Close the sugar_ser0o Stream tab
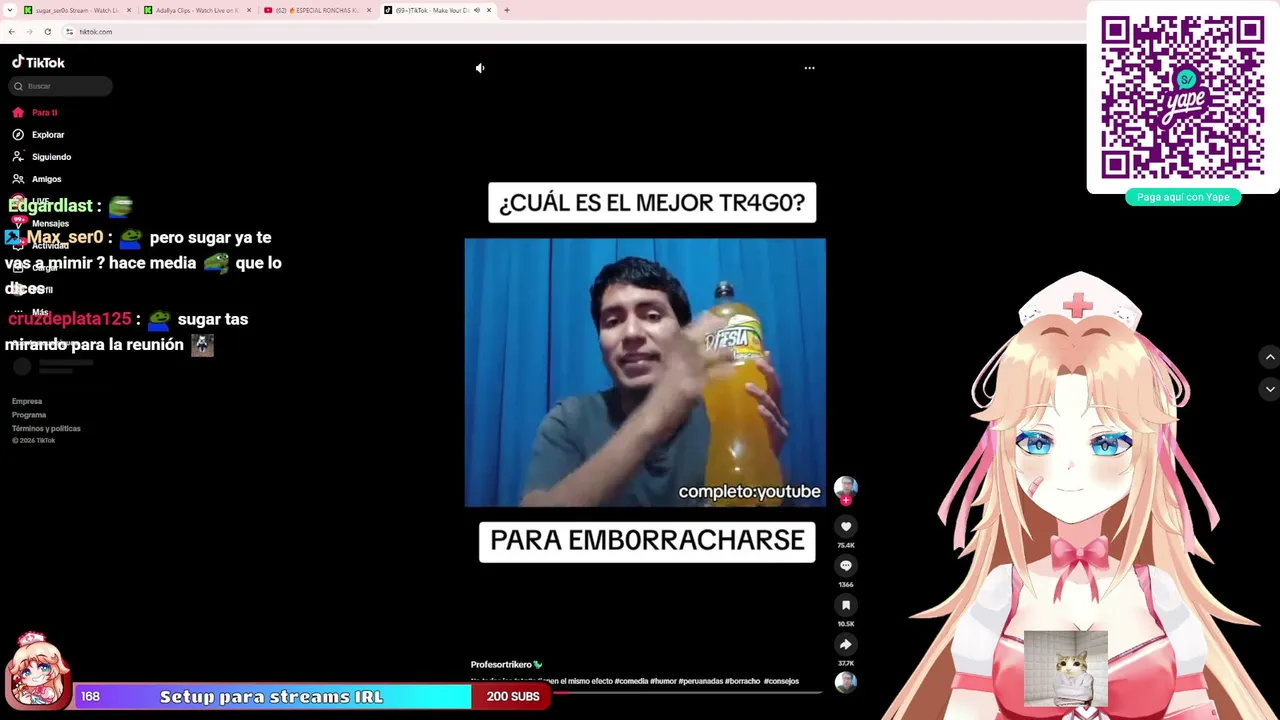This screenshot has height=720, width=1280. pyautogui.click(x=129, y=10)
